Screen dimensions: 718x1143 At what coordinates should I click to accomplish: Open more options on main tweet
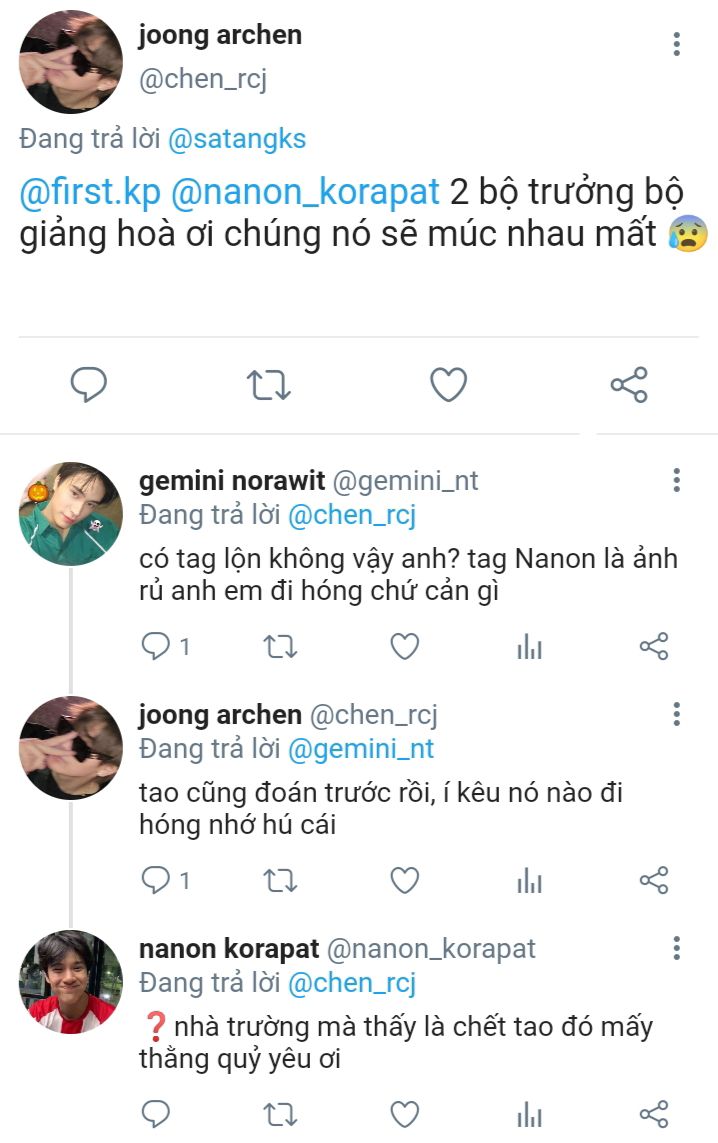677,44
